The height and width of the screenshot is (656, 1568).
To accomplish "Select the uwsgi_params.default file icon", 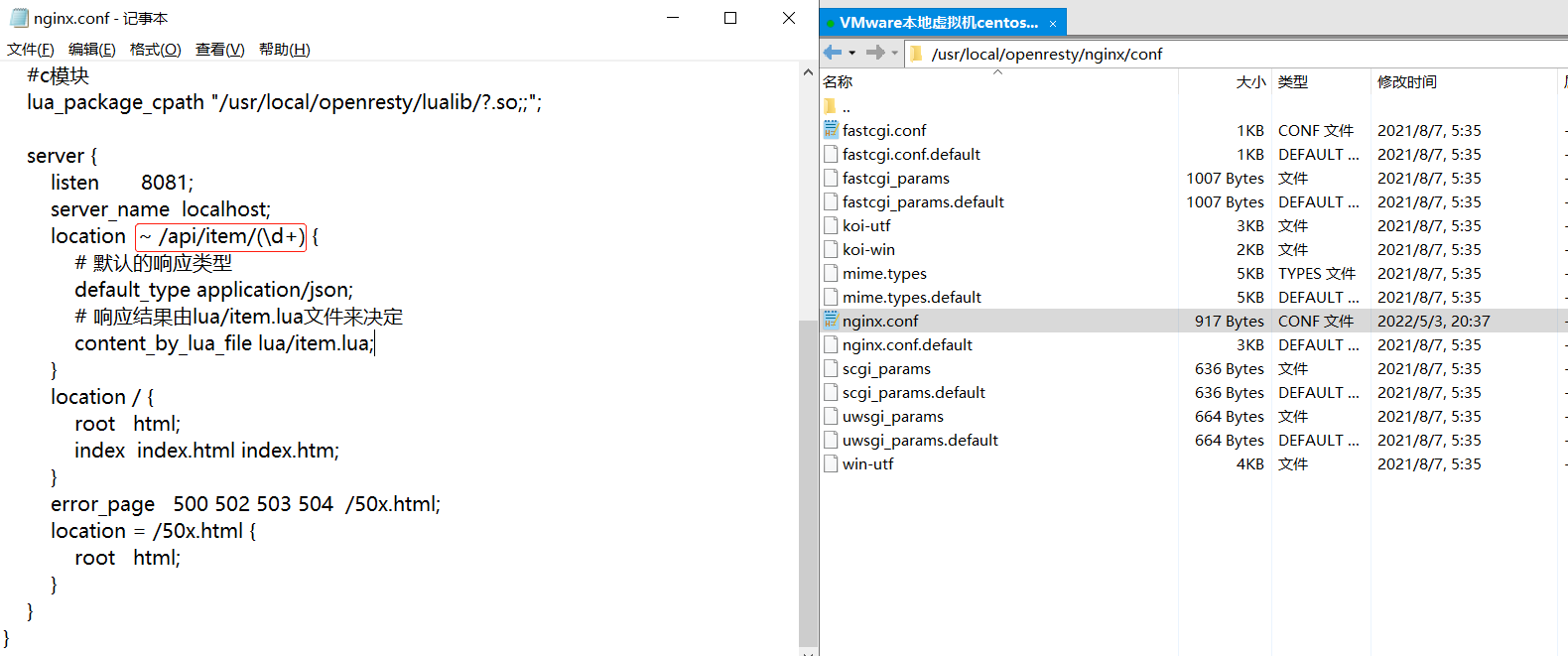I will (831, 440).
